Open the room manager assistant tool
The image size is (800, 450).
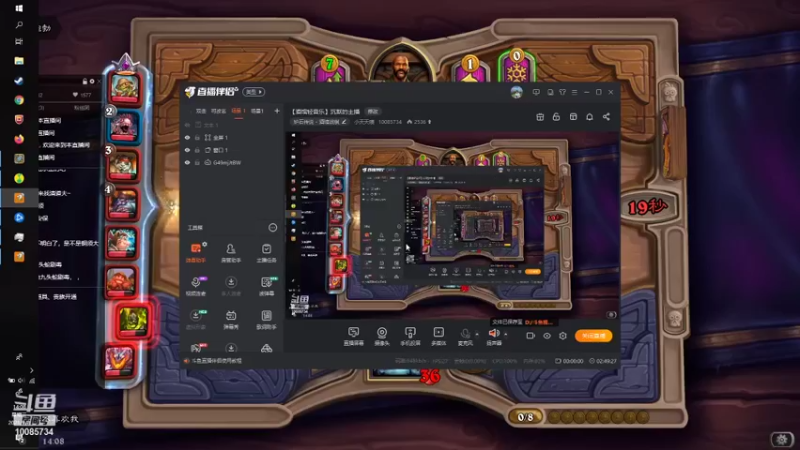tap(231, 253)
